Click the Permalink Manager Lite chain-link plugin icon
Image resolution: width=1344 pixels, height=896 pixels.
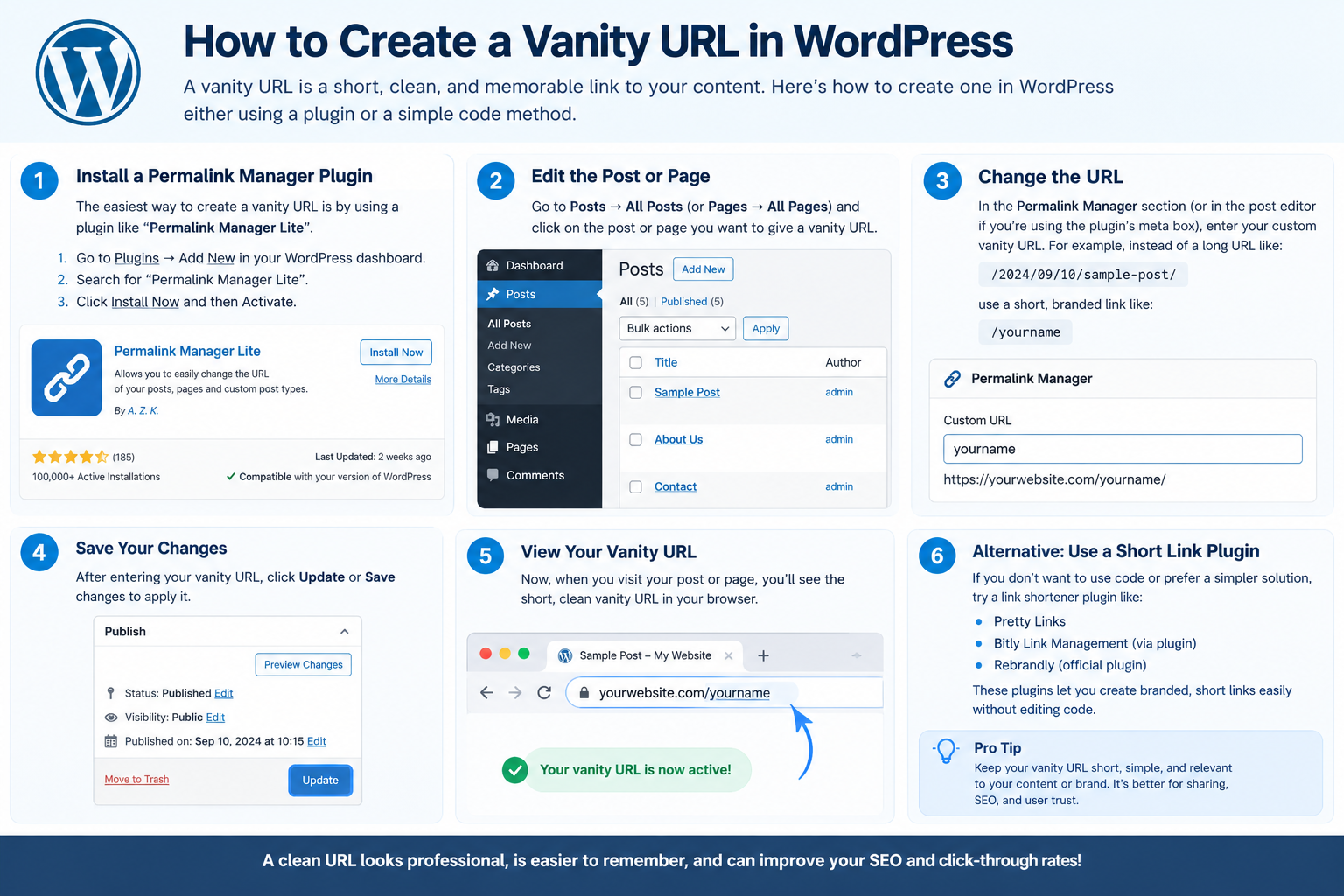(66, 378)
